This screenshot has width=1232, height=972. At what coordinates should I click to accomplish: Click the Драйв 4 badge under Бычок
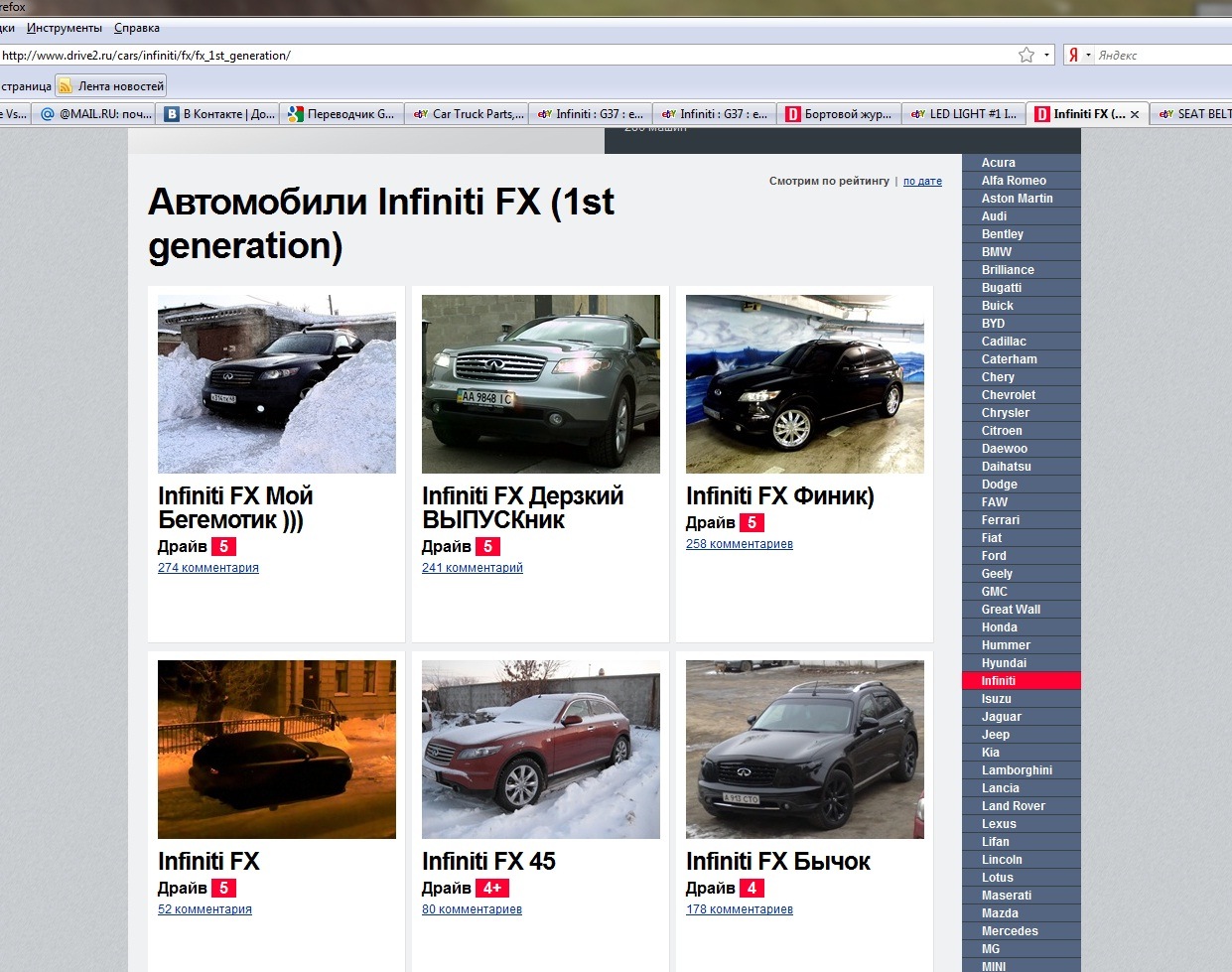[x=752, y=888]
